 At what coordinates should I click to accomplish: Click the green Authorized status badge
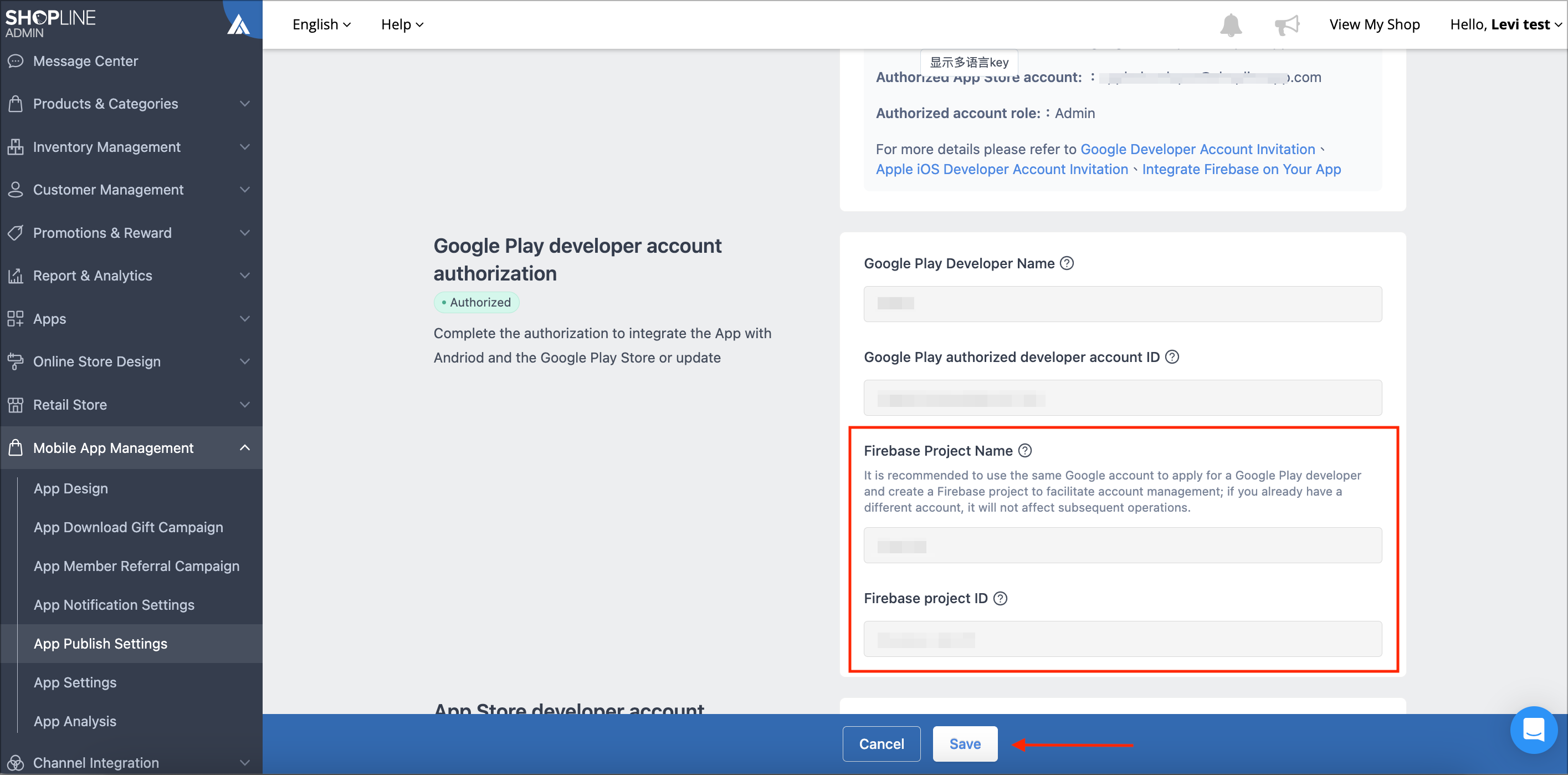coord(476,303)
